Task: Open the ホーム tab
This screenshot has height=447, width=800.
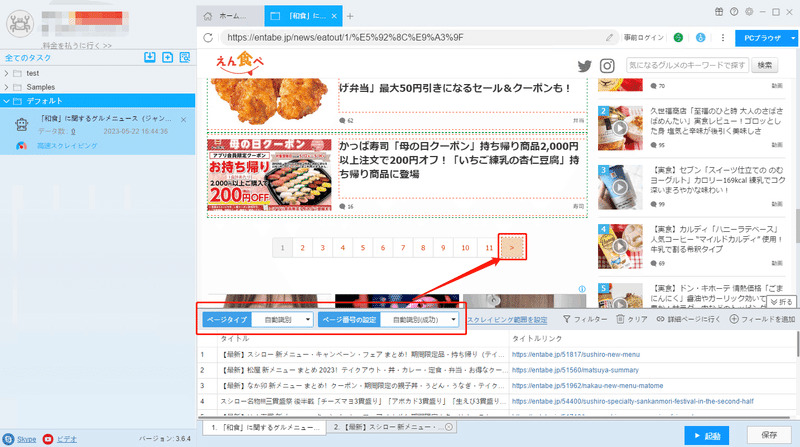Action: (x=231, y=16)
